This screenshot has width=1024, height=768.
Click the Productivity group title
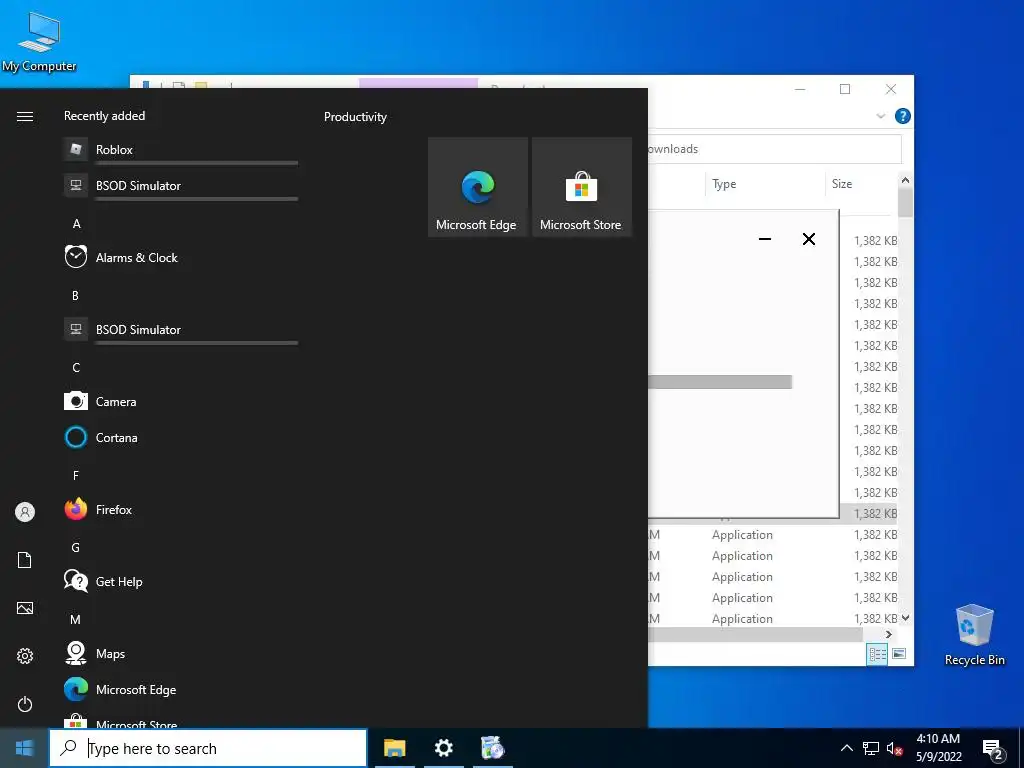[355, 117]
